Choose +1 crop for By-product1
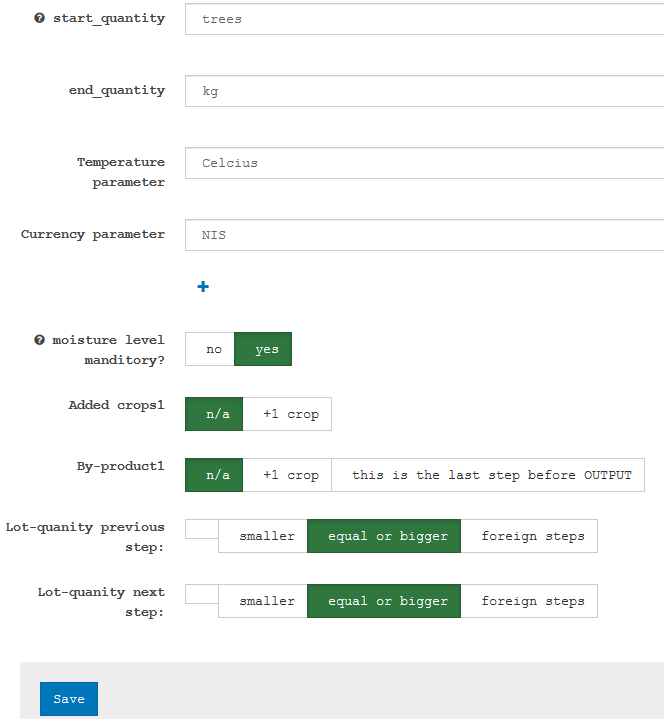This screenshot has height=719, width=664. (287, 475)
